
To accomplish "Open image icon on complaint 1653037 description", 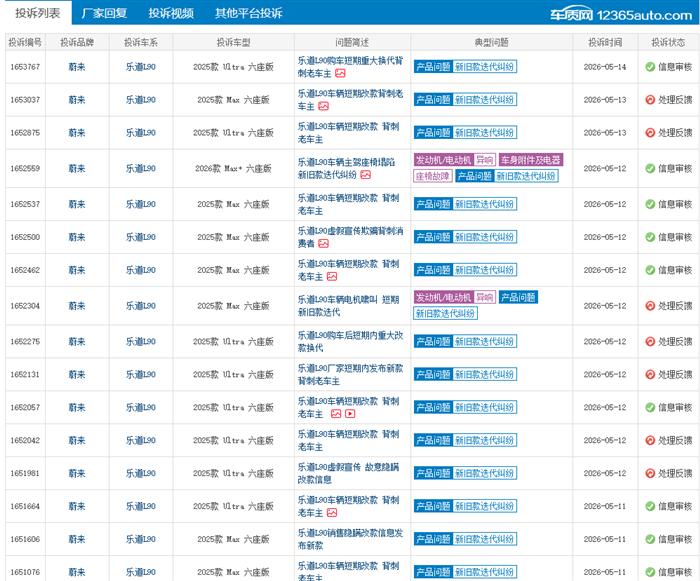I will point(324,106).
